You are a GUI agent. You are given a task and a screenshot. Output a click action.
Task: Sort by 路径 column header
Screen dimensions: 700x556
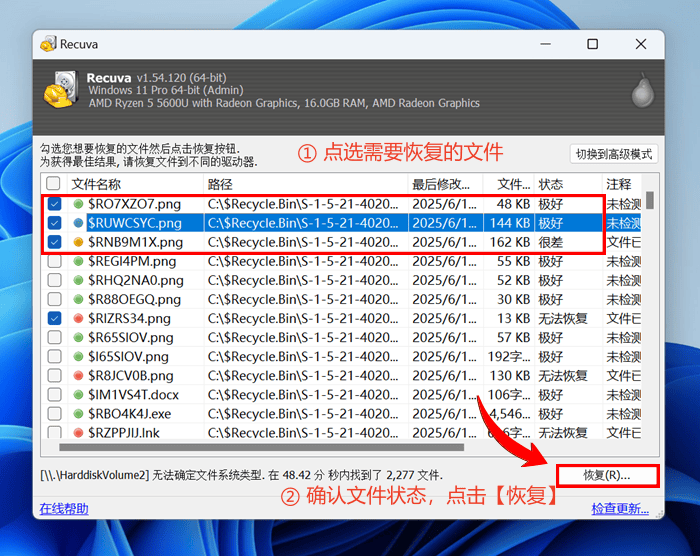click(x=306, y=184)
